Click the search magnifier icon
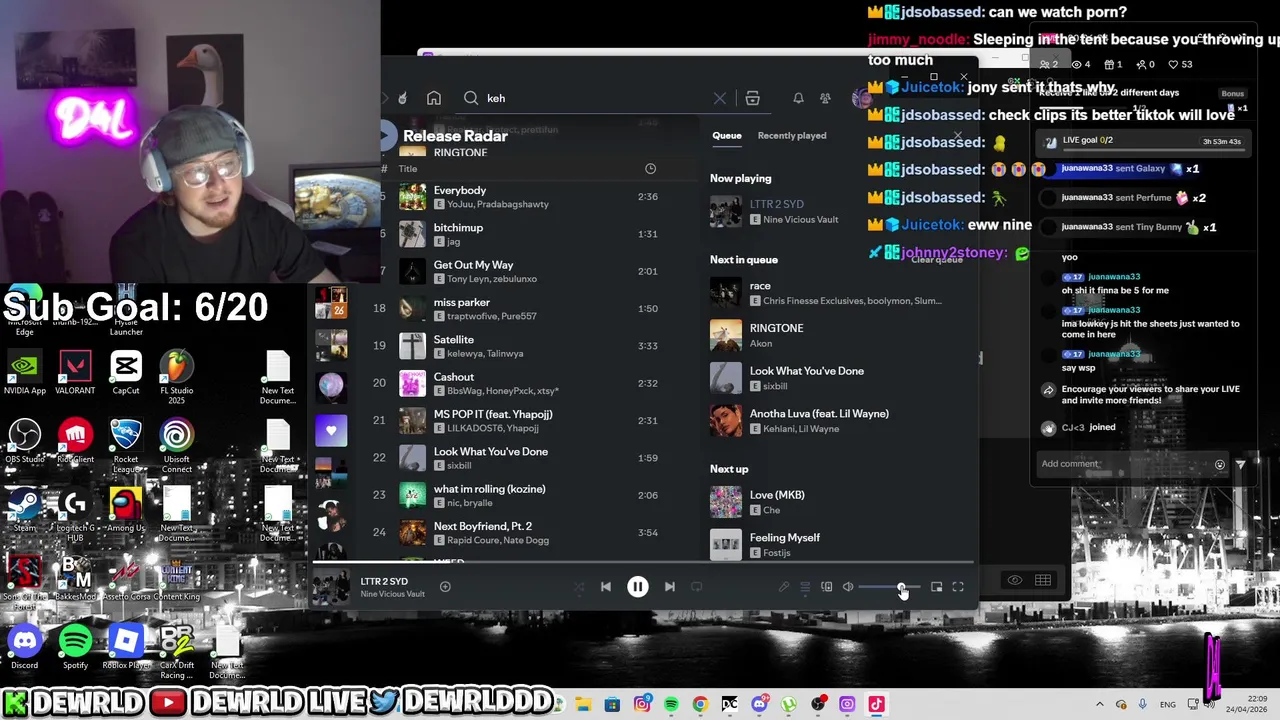Image resolution: width=1280 pixels, height=720 pixels. coord(471,98)
